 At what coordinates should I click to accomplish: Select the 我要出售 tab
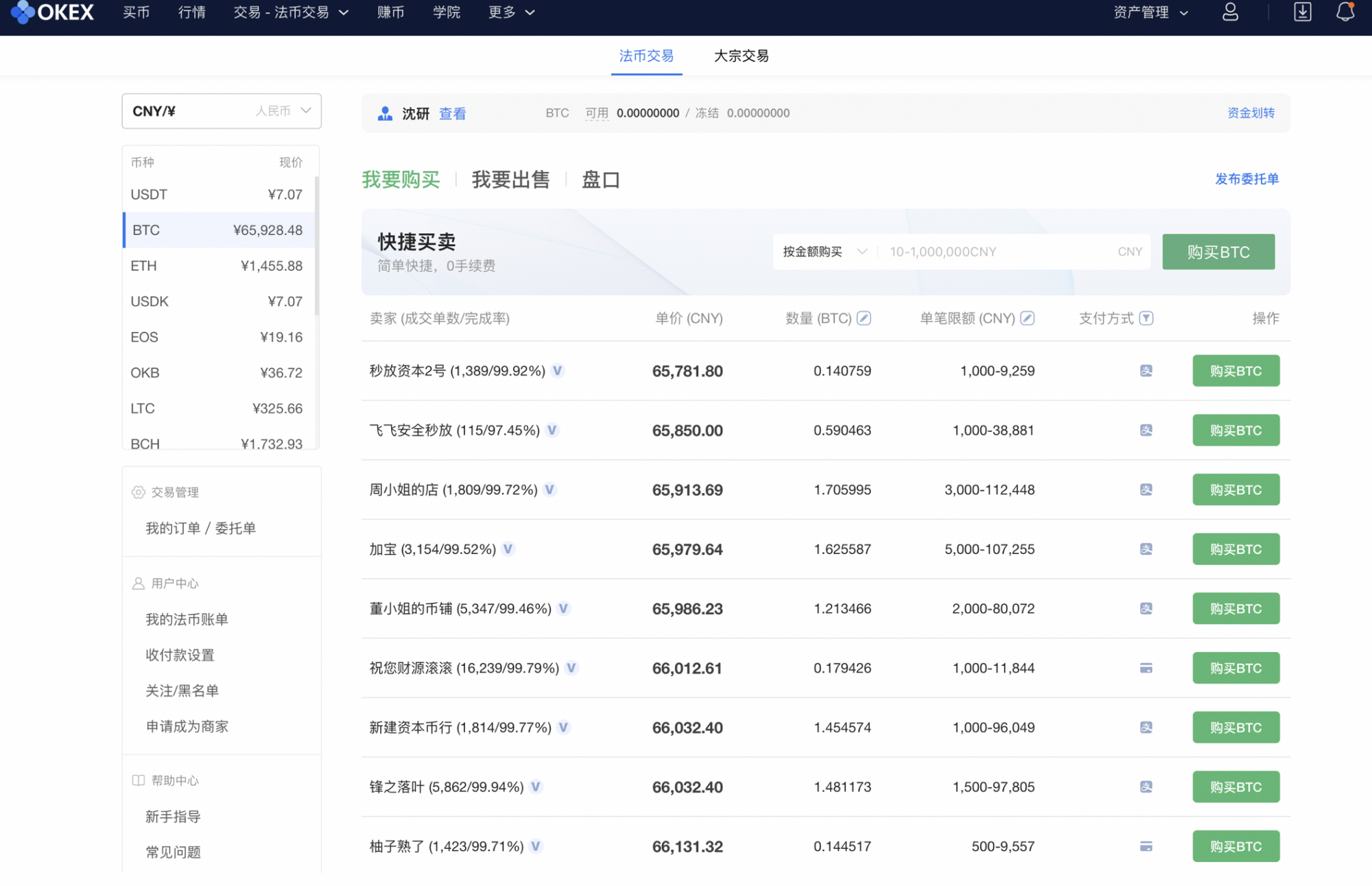[511, 180]
